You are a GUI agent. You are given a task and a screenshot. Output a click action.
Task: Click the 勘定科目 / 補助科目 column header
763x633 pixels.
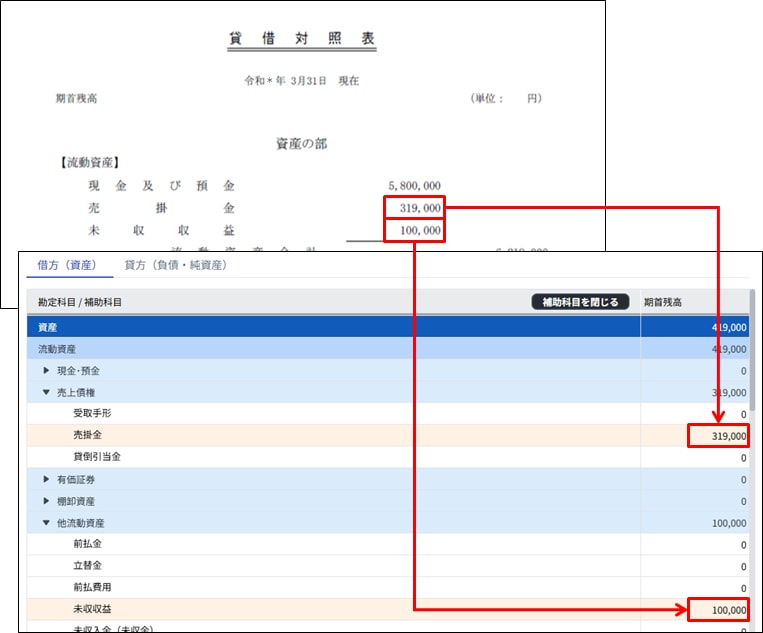coord(81,302)
